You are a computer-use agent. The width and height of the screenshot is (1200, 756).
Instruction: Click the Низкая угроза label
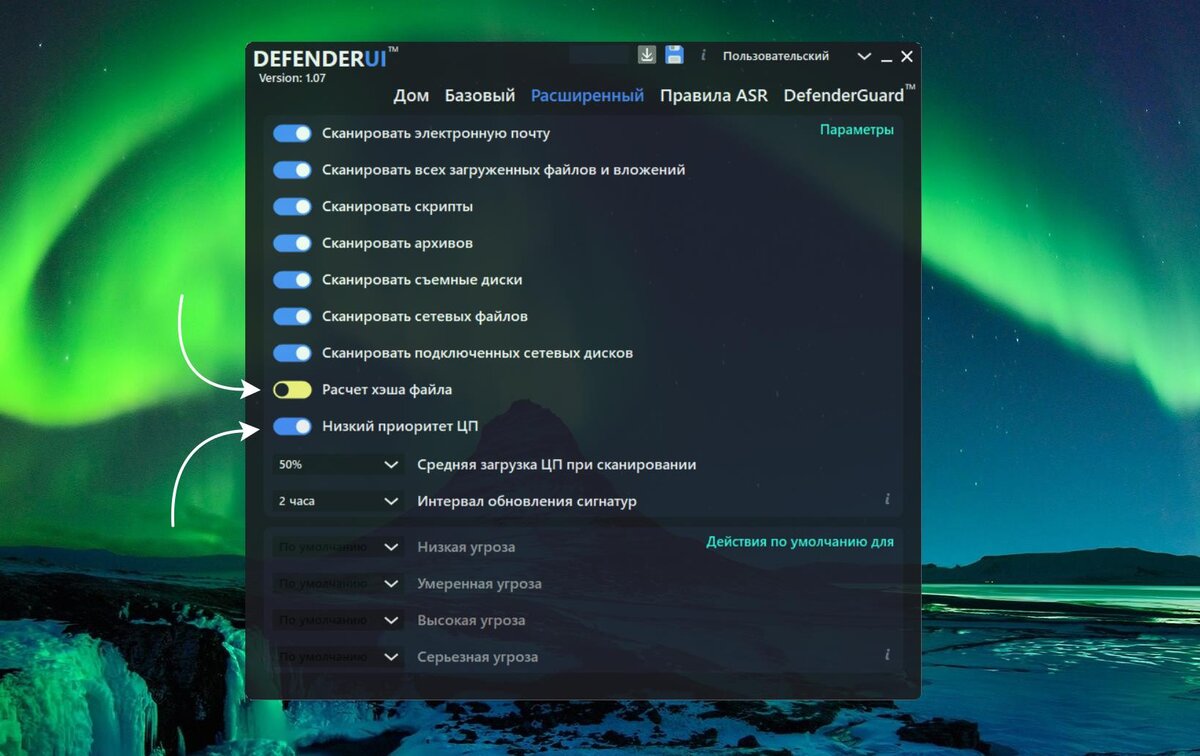pyautogui.click(x=466, y=547)
